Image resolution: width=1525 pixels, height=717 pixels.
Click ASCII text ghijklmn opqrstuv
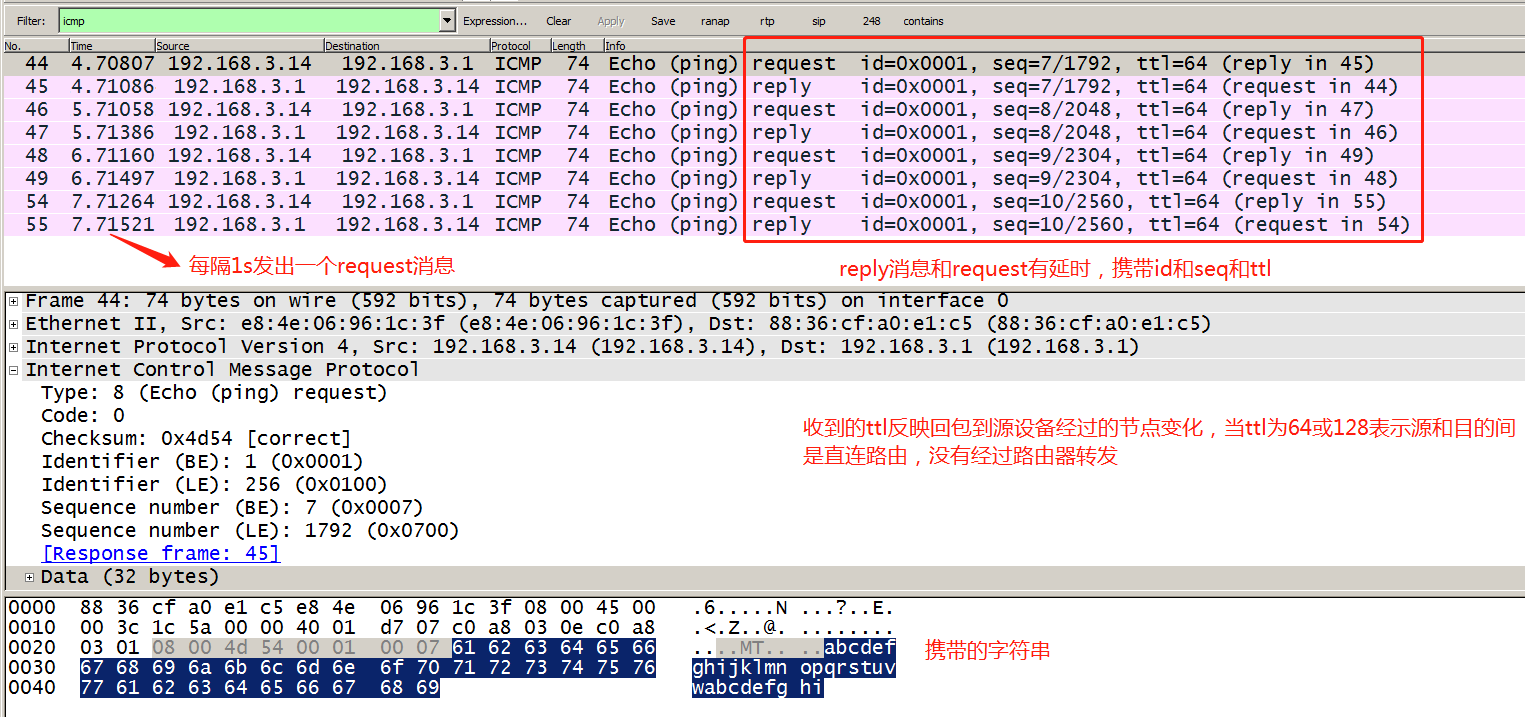click(x=794, y=668)
